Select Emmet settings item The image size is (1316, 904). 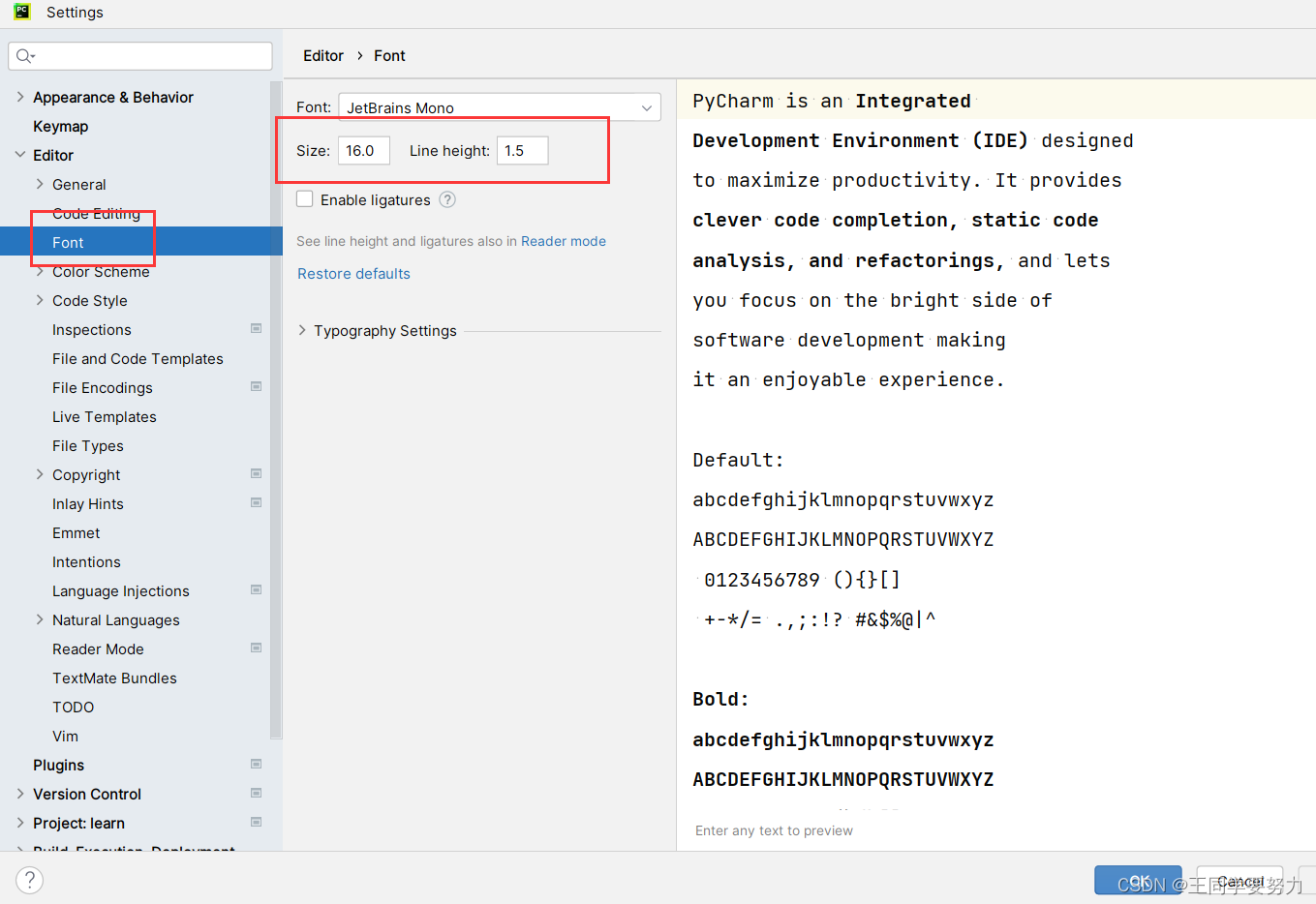pyautogui.click(x=76, y=532)
